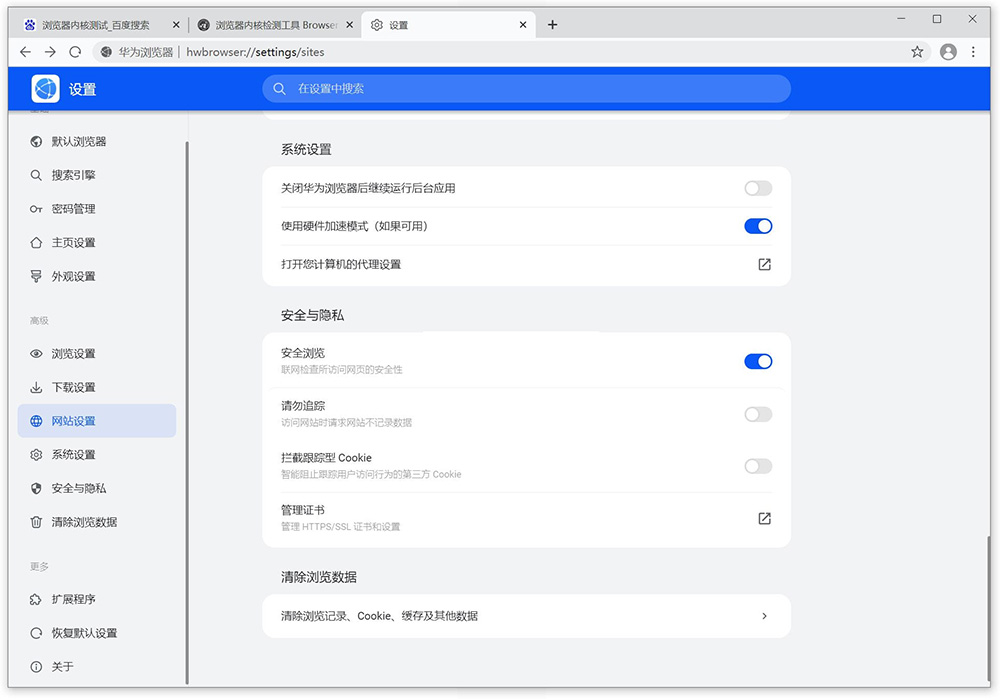Viewport: 1000px width, 699px height.
Task: Open the browser account menu
Action: (x=947, y=51)
